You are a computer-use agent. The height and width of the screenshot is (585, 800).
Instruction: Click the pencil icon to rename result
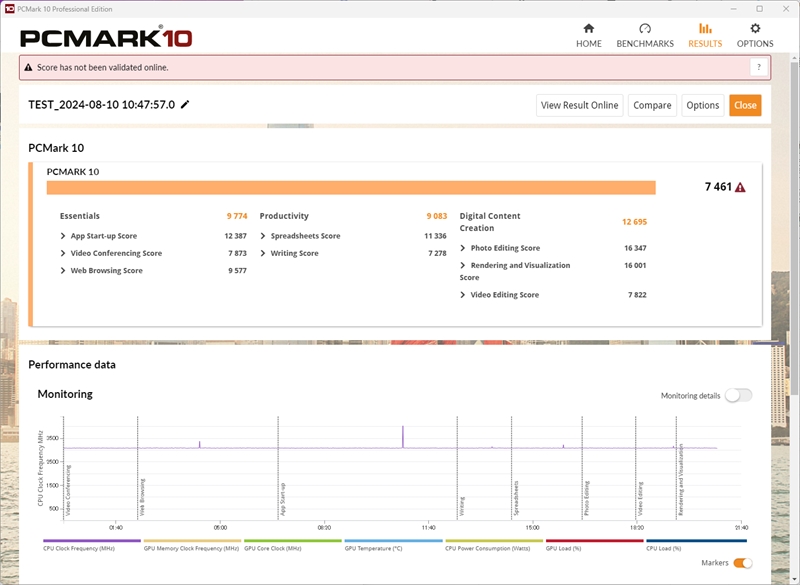185,105
